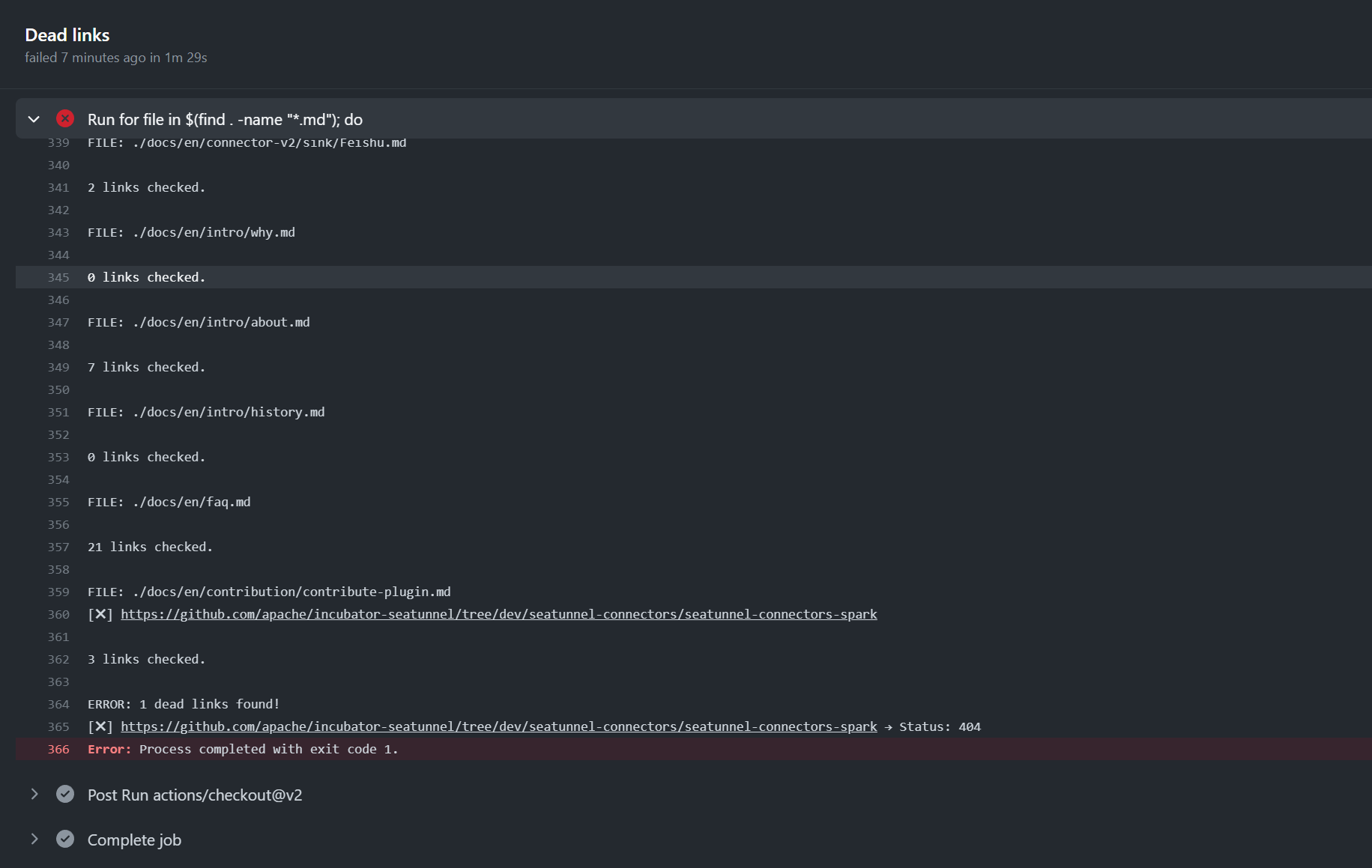Click Run for file step title text
The image size is (1372, 868).
pos(225,120)
